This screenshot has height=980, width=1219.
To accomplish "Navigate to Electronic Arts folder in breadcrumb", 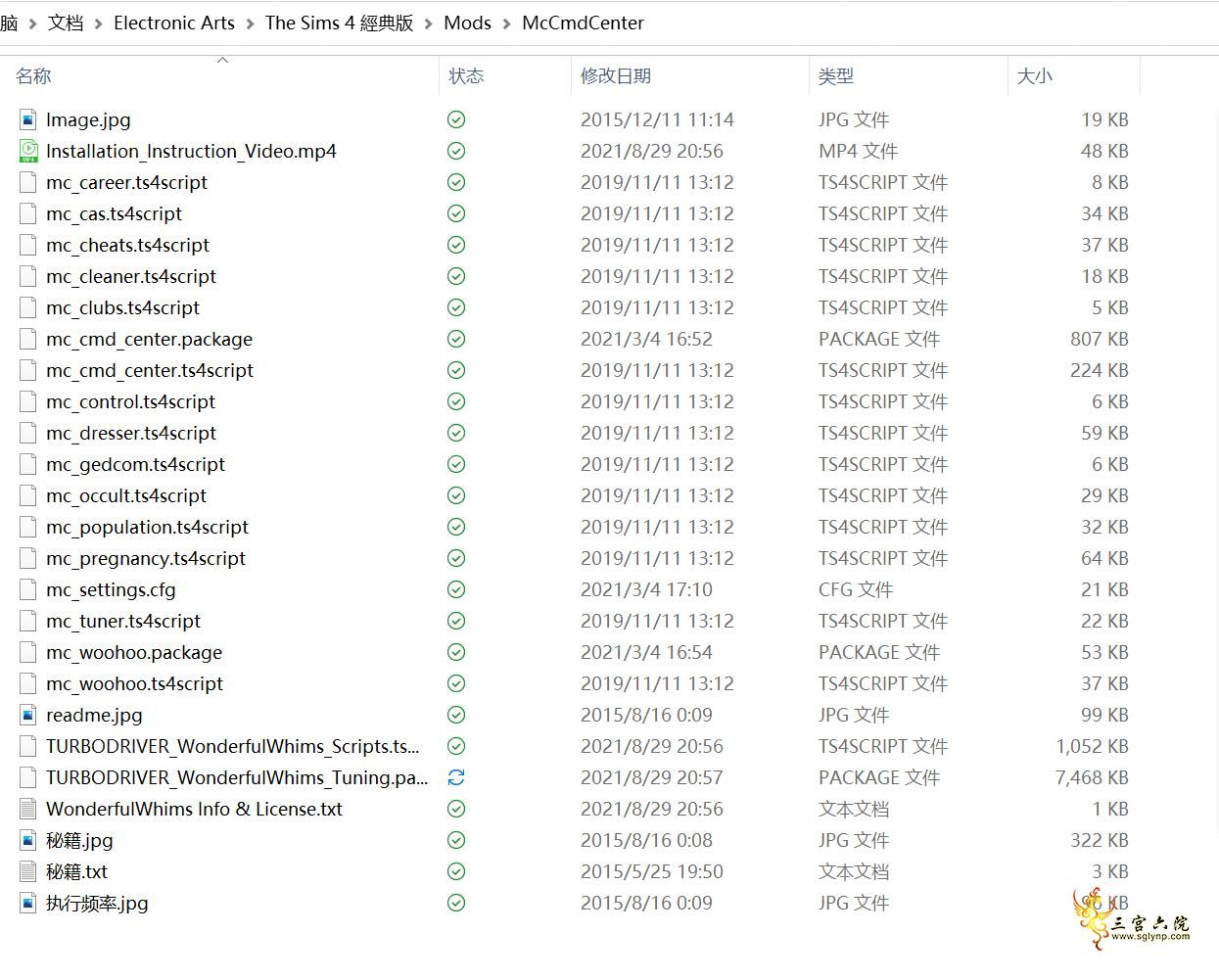I will coord(174,23).
